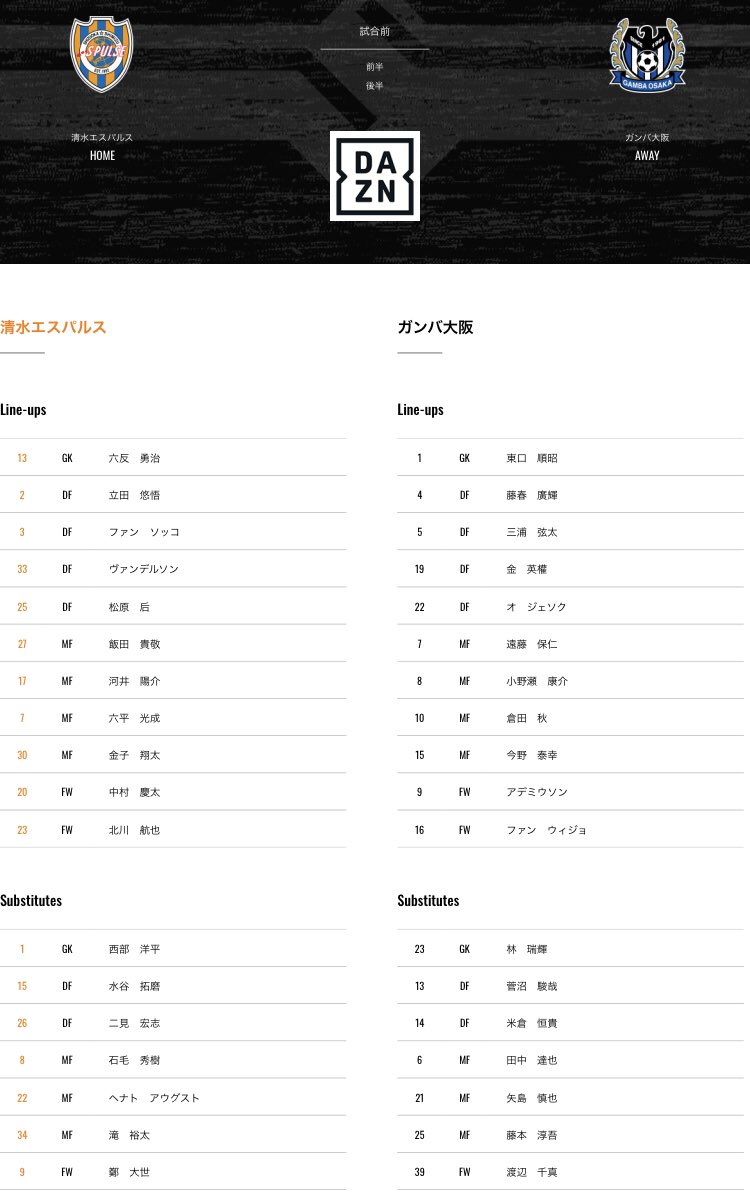Click midfielder 金子 翔太
The height and width of the screenshot is (1194, 750).
pyautogui.click(x=134, y=755)
